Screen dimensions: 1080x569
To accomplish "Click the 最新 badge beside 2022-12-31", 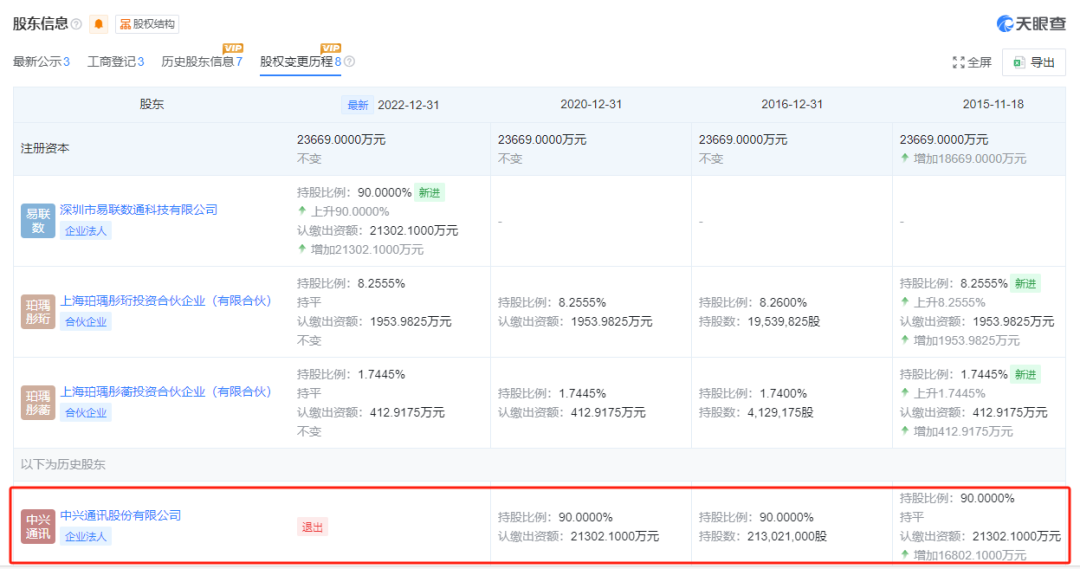I will (x=357, y=105).
